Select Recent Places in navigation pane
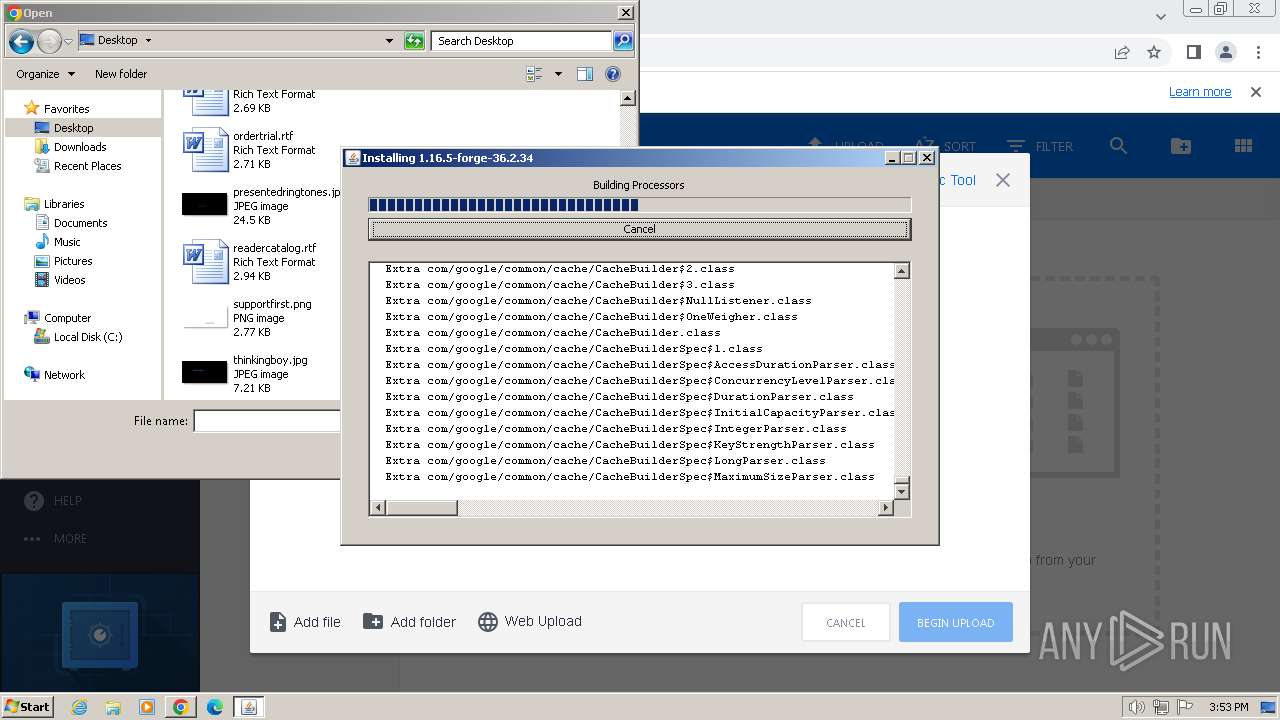This screenshot has height=720, width=1280. 88,166
